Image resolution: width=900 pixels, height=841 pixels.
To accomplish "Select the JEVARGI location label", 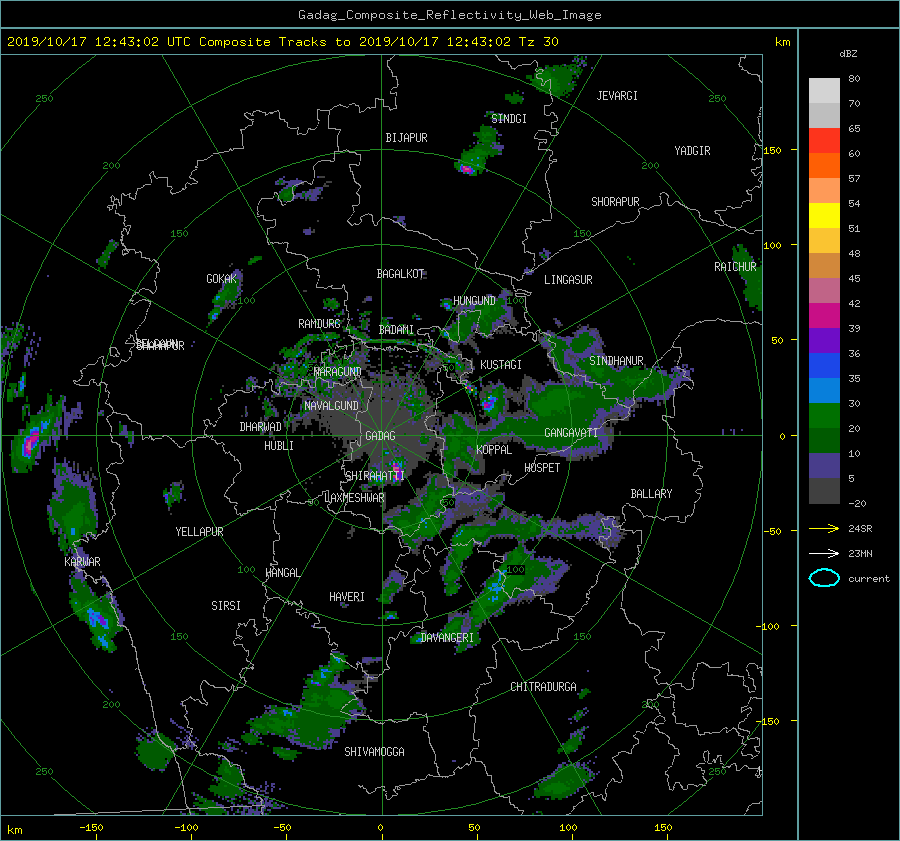I will point(617,96).
